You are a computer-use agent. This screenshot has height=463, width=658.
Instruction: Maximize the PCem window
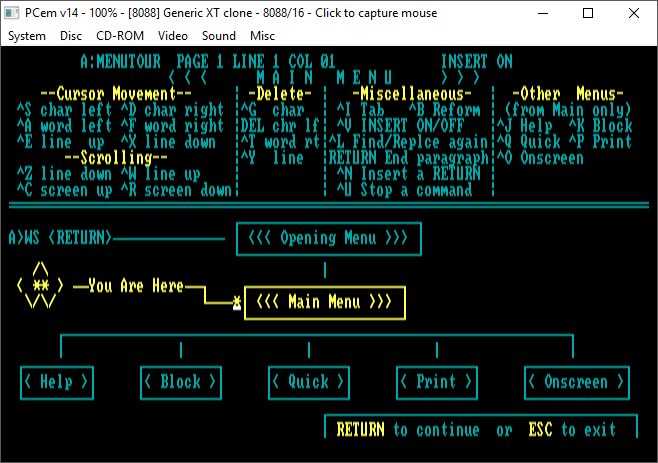[588, 13]
